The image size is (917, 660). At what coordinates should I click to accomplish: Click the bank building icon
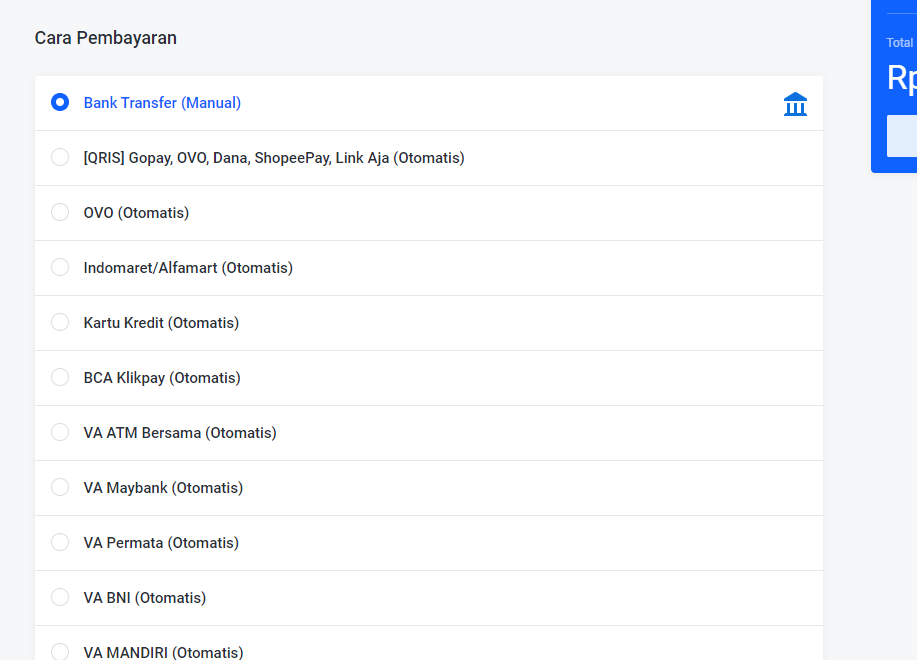(x=795, y=104)
